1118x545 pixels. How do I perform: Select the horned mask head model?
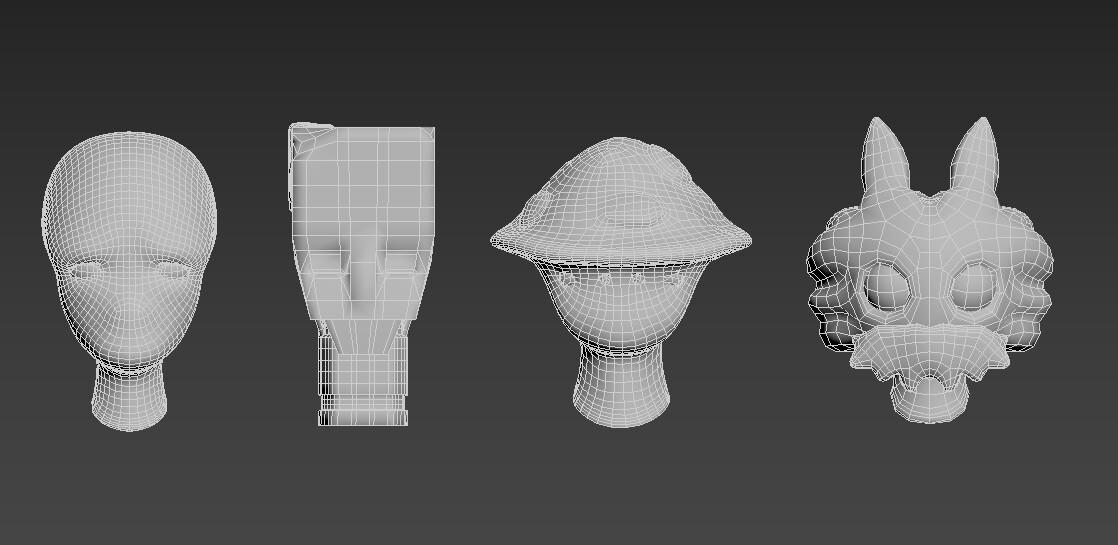click(x=930, y=270)
